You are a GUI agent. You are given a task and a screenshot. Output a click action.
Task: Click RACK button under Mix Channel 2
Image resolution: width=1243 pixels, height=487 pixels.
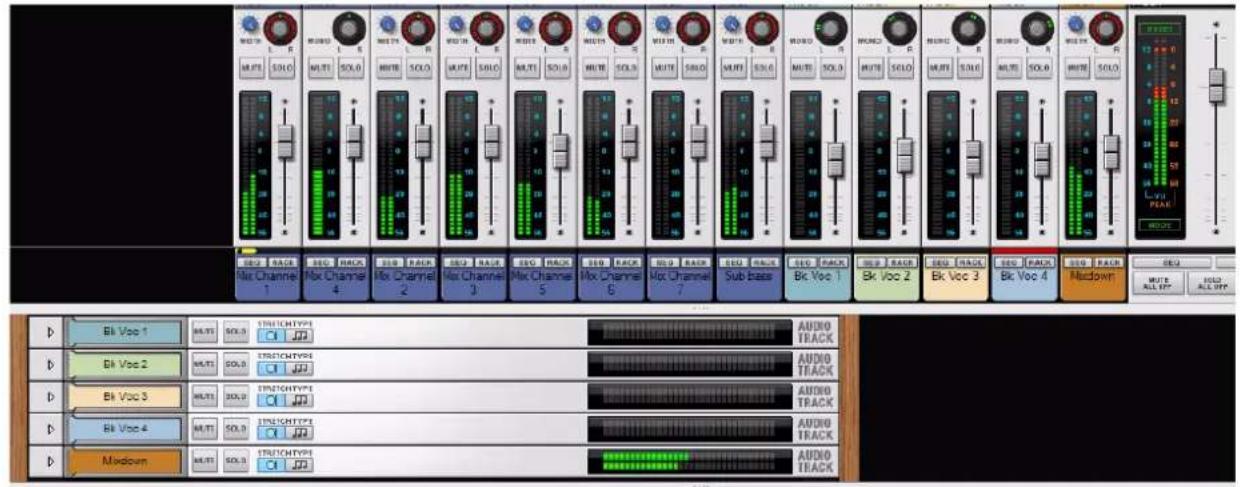[x=420, y=261]
